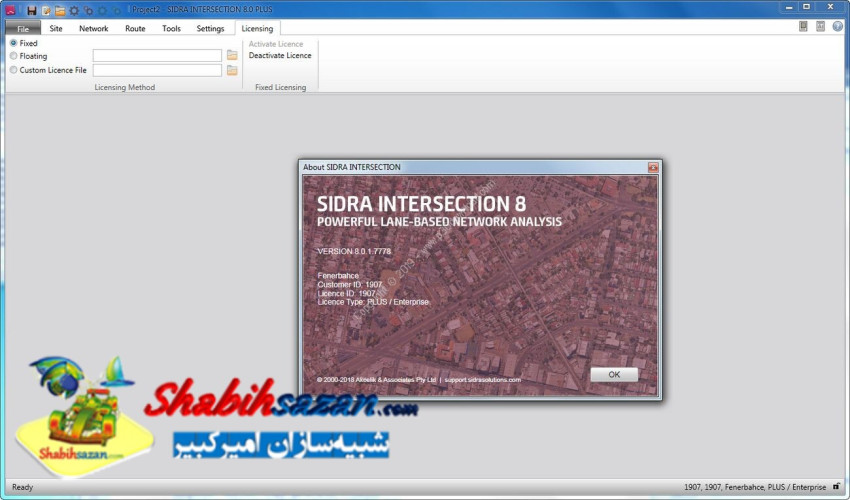
Task: Open the File menu tab
Action: click(x=23, y=28)
